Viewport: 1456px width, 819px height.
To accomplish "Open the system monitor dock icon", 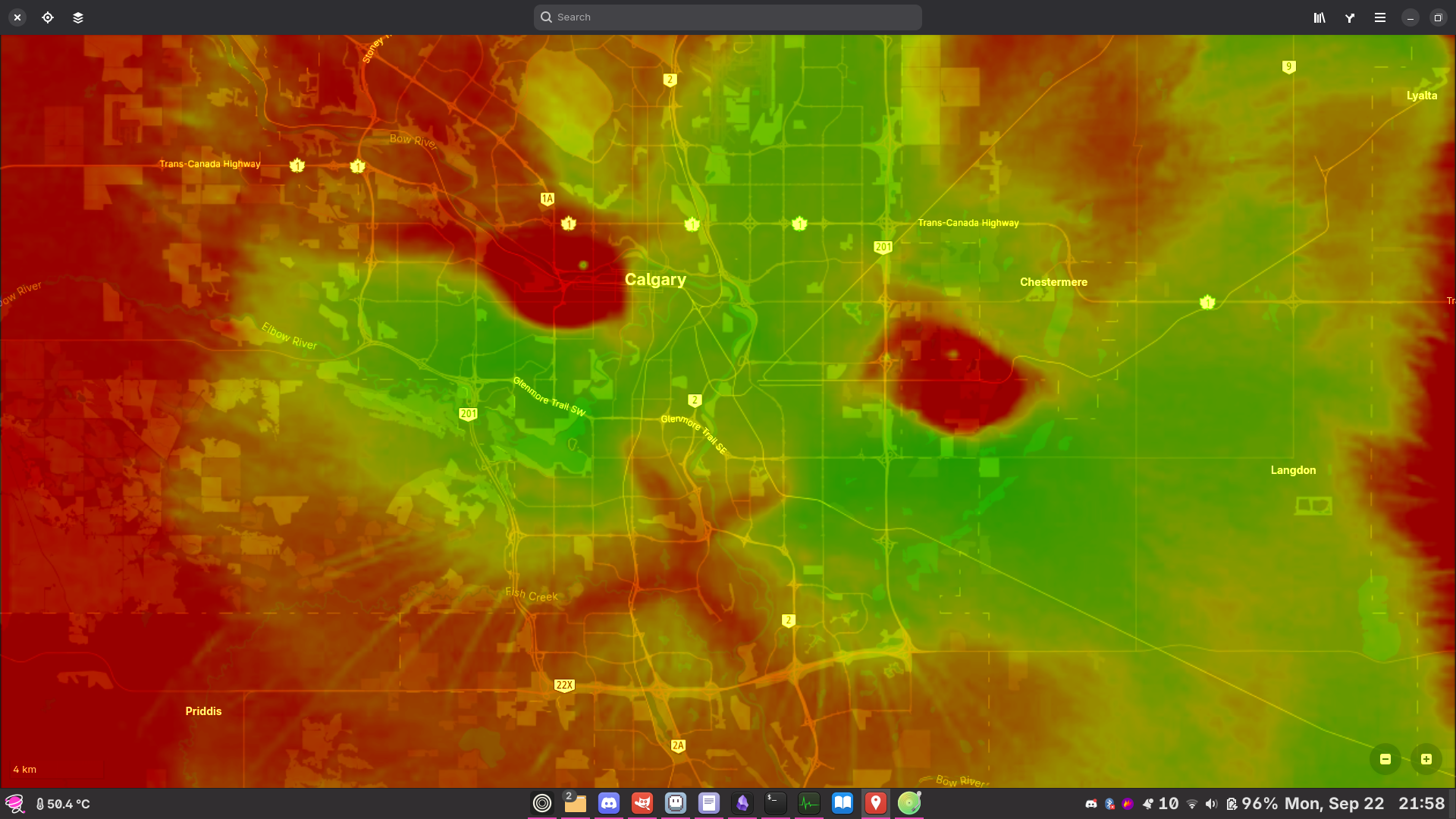I will pyautogui.click(x=809, y=803).
